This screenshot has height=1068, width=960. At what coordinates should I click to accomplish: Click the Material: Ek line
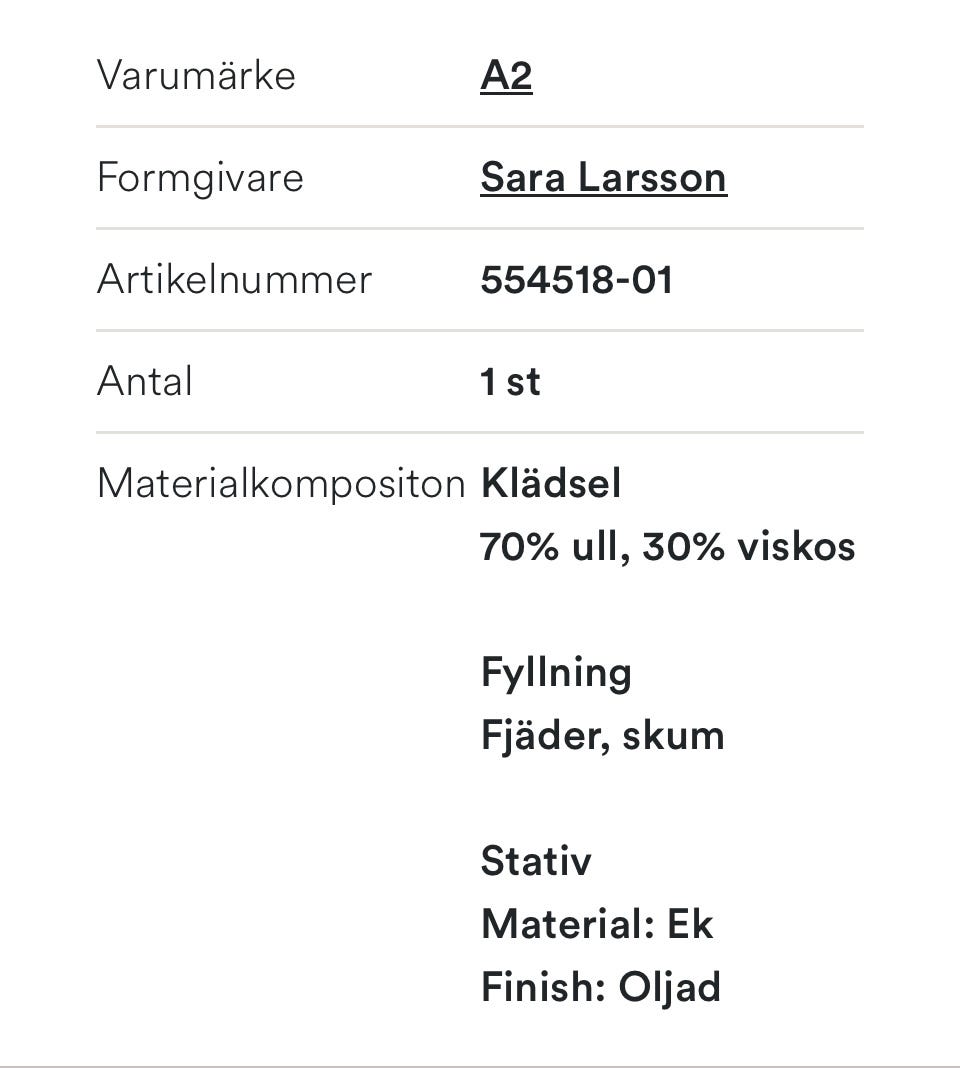[x=597, y=924]
